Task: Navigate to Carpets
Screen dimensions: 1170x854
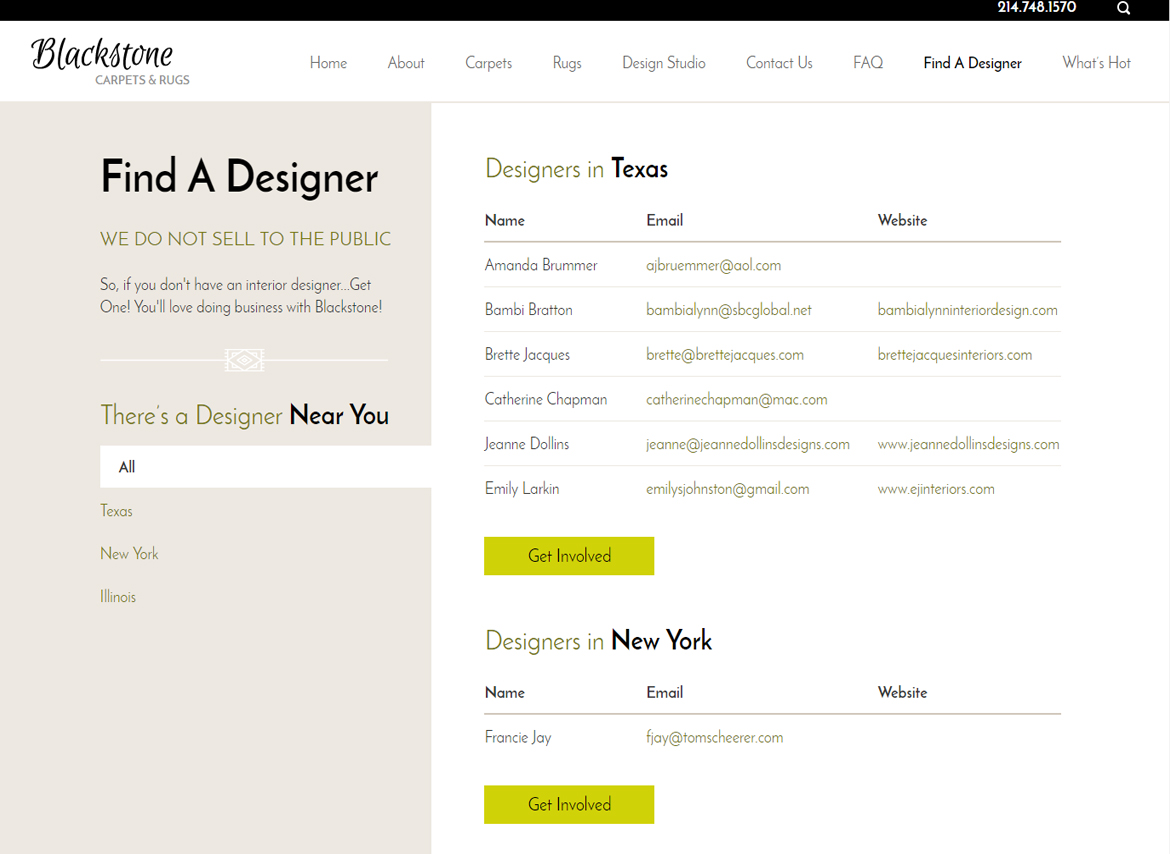Action: (x=489, y=63)
